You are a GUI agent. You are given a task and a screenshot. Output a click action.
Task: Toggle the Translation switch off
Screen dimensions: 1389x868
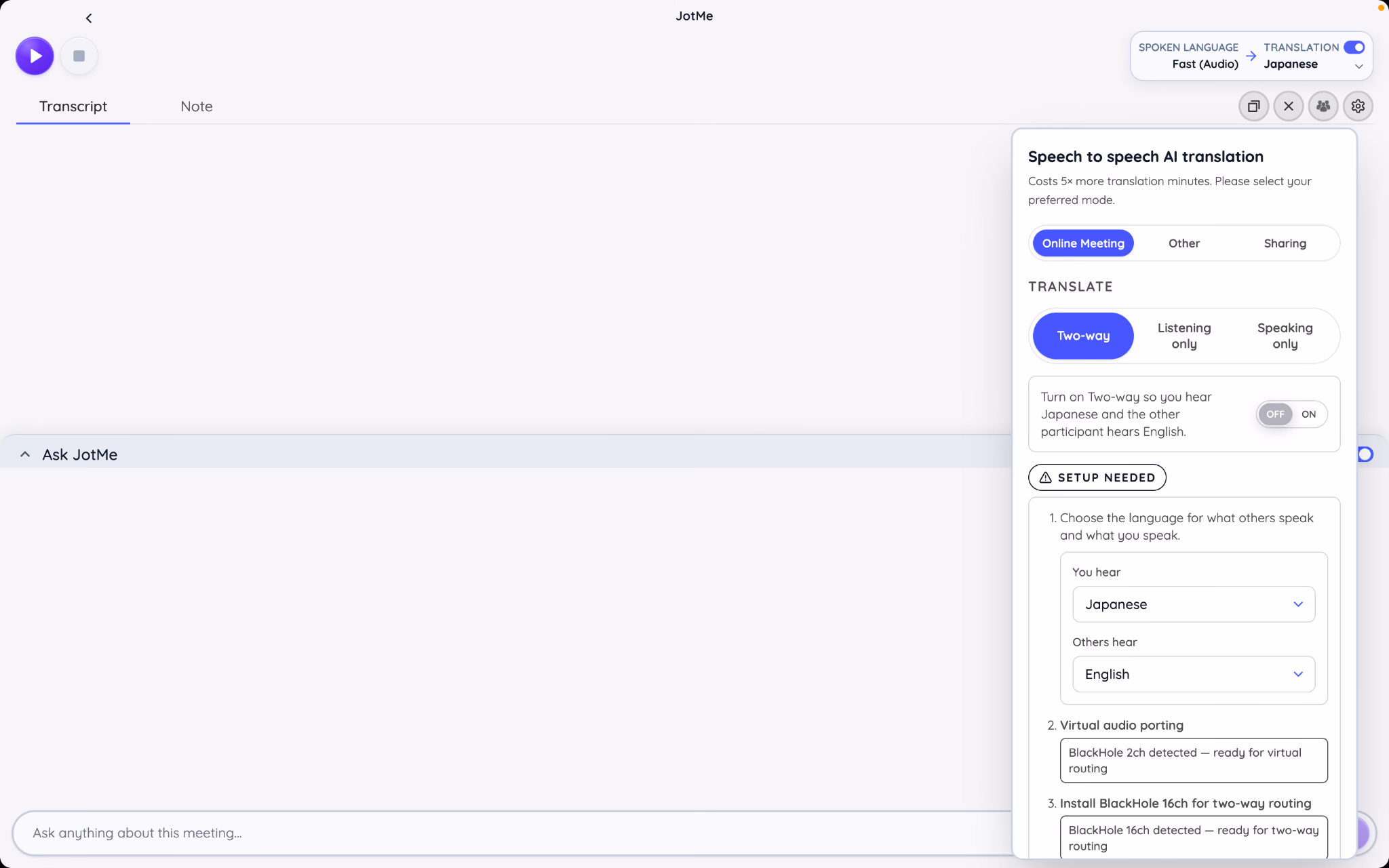pos(1354,47)
